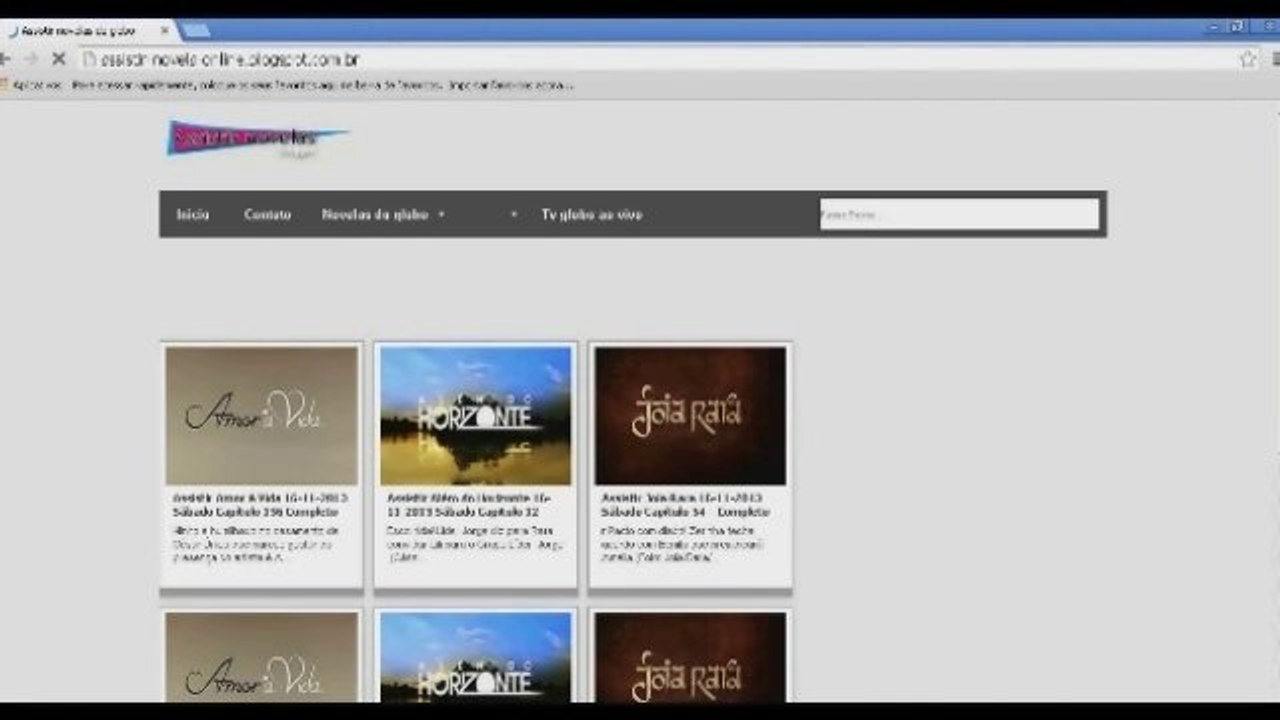Open a new tab
The width and height of the screenshot is (1280, 720).
(x=196, y=30)
